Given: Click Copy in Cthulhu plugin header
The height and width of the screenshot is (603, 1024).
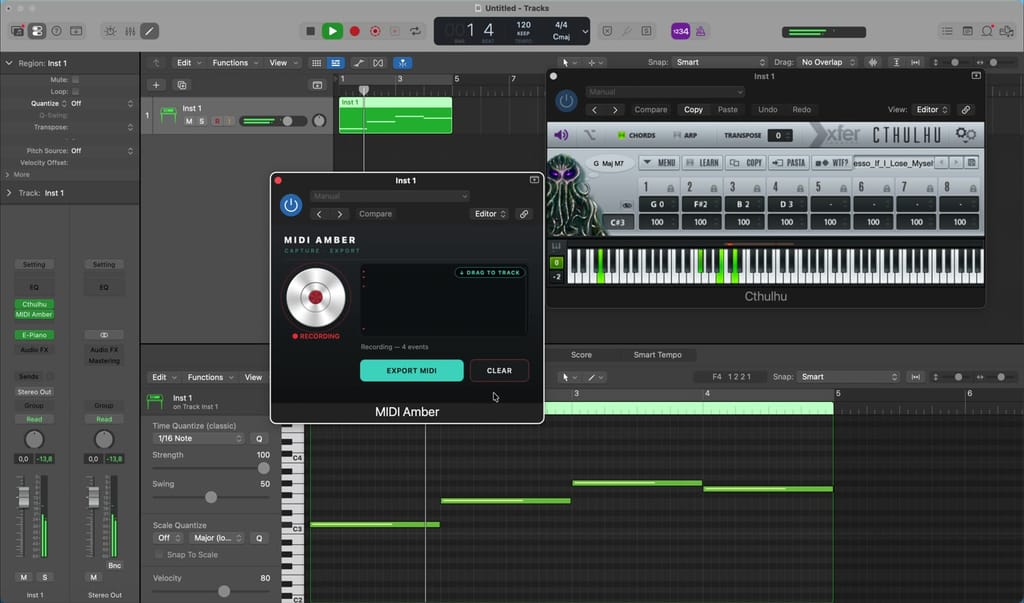Looking at the screenshot, I should (693, 110).
